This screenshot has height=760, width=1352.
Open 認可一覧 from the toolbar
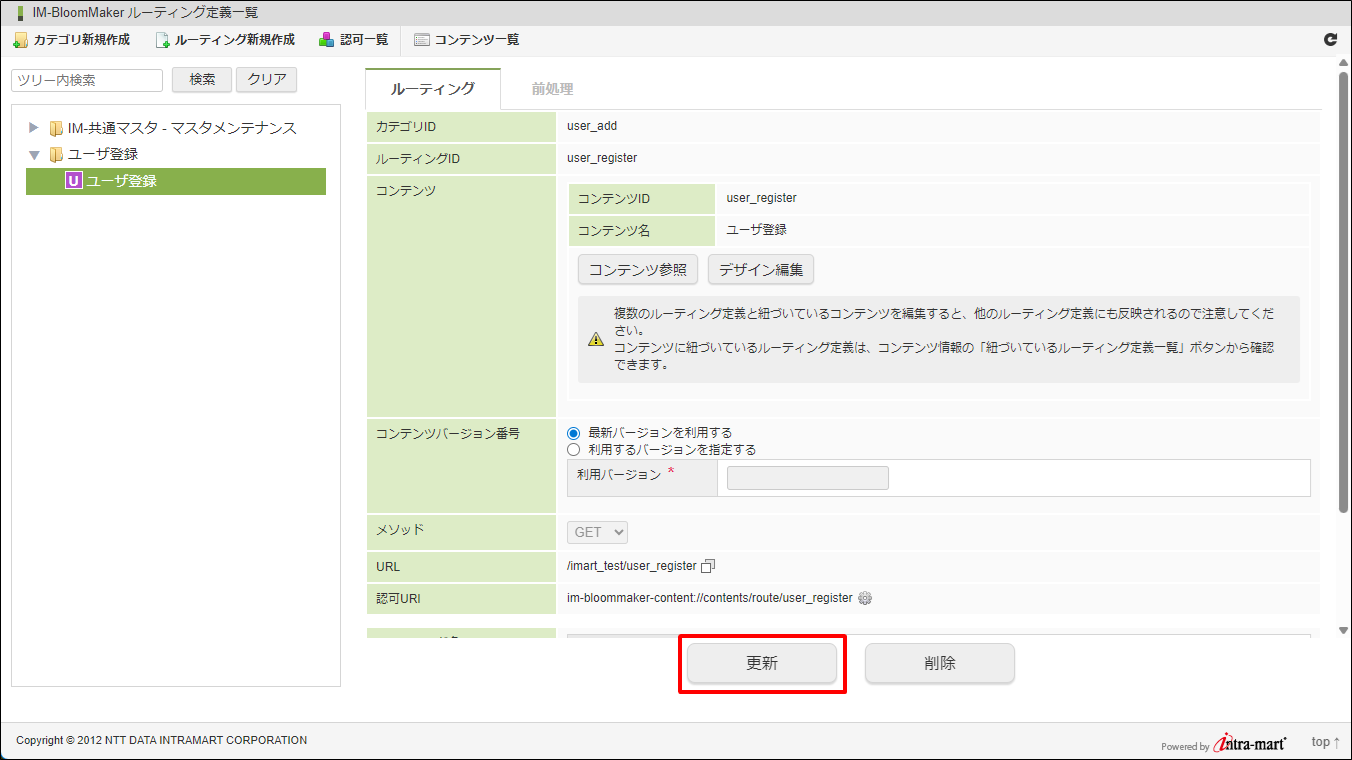(354, 40)
